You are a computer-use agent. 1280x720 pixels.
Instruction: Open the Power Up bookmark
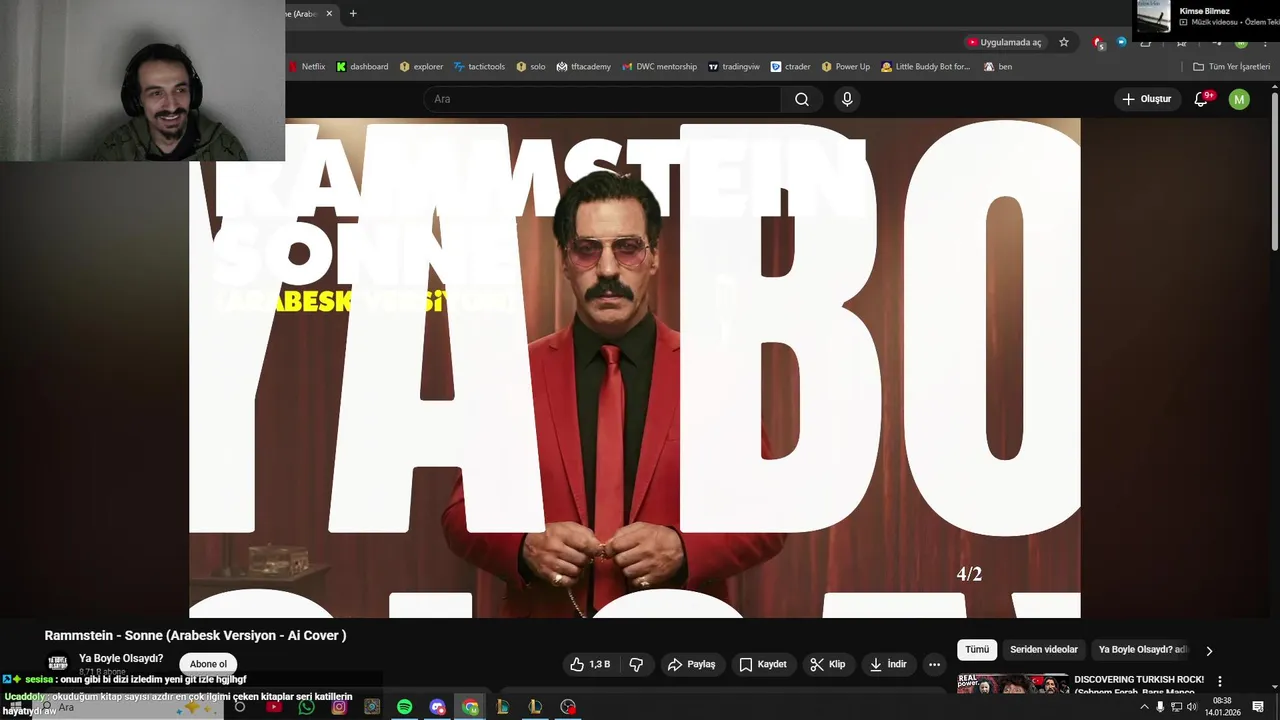[x=846, y=67]
